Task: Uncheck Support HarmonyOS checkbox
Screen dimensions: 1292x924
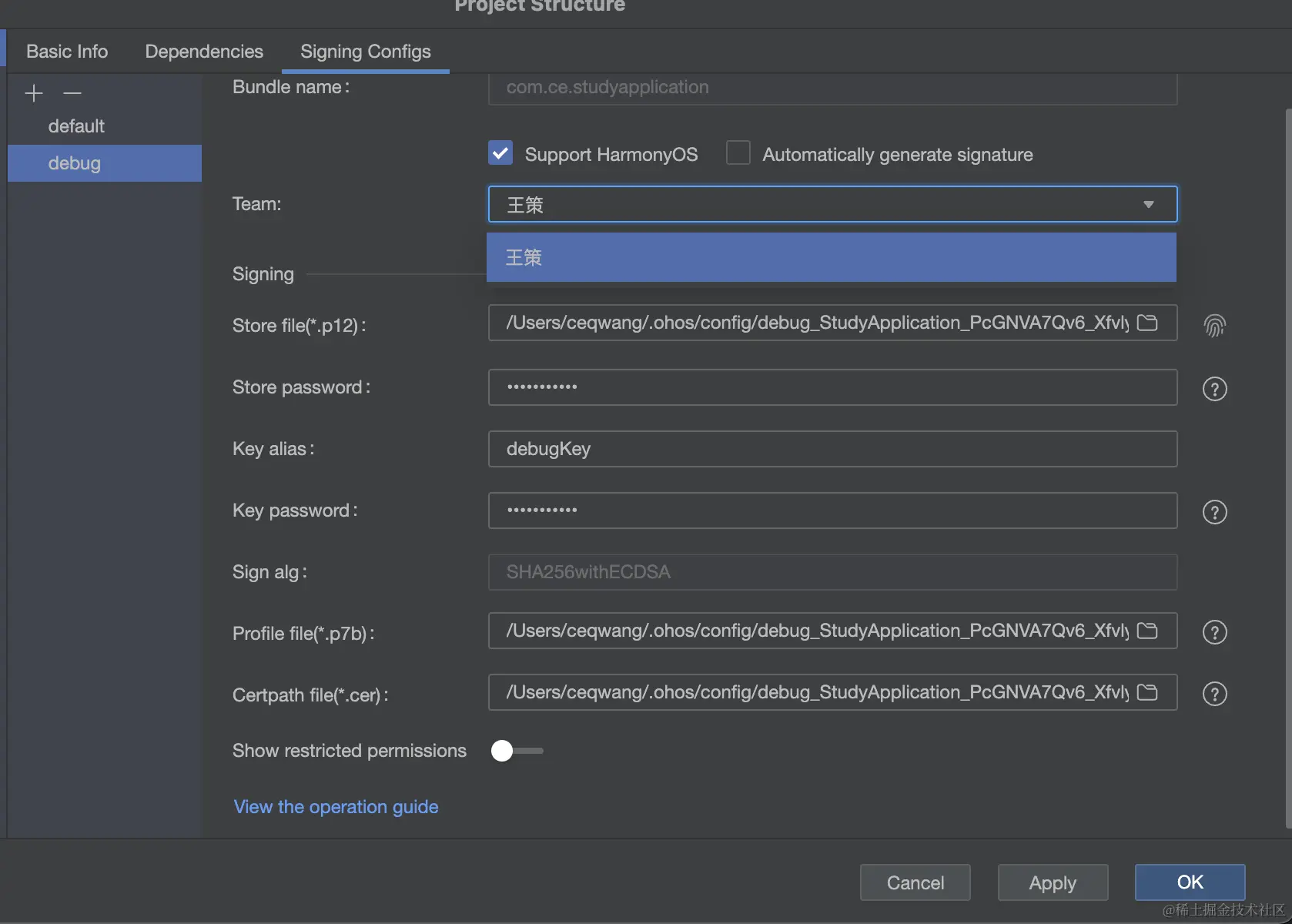Action: [x=500, y=153]
